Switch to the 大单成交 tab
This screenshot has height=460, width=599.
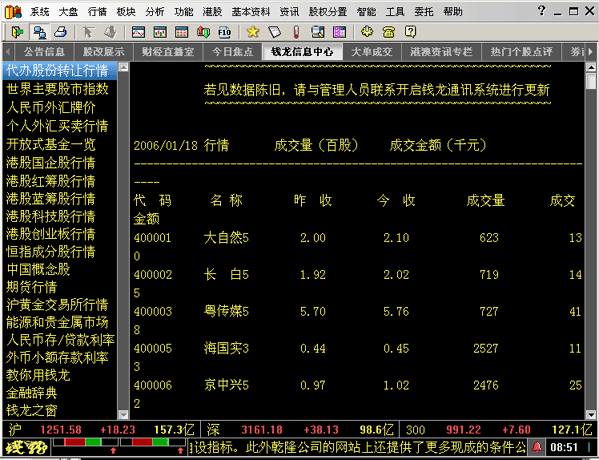pos(372,52)
